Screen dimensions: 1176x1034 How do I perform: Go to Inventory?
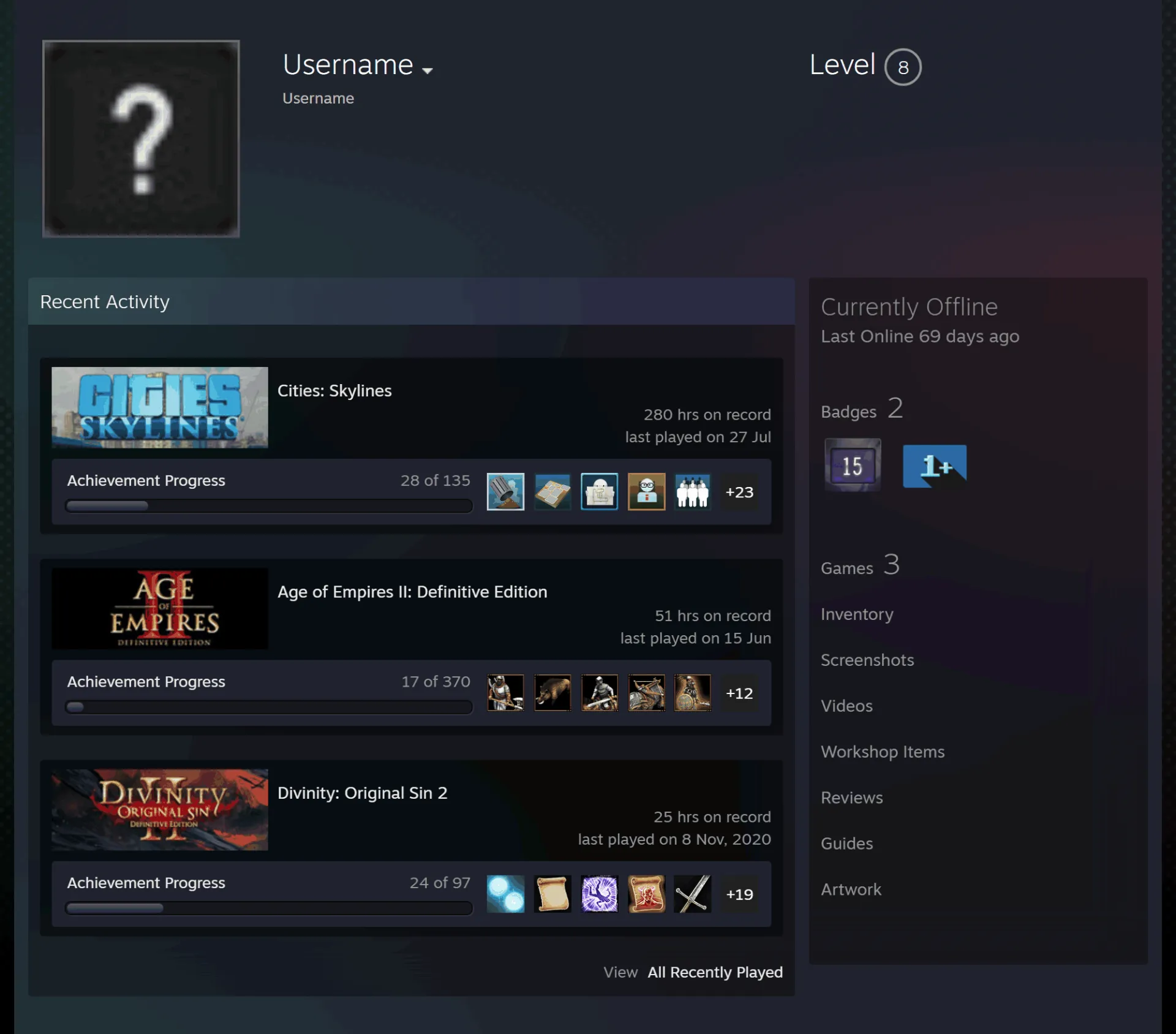pyautogui.click(x=857, y=614)
